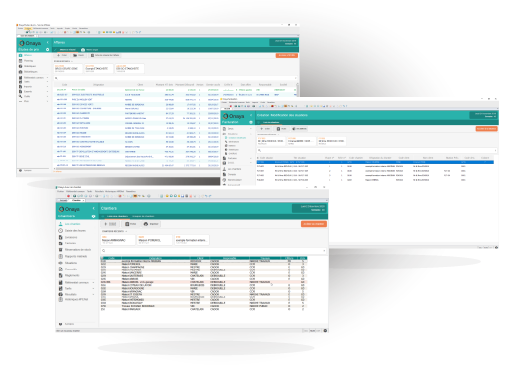Screen dimensions: 512x376
Task: Click the 'Fiche' button in the Facturation window
Action: click(x=282, y=129)
